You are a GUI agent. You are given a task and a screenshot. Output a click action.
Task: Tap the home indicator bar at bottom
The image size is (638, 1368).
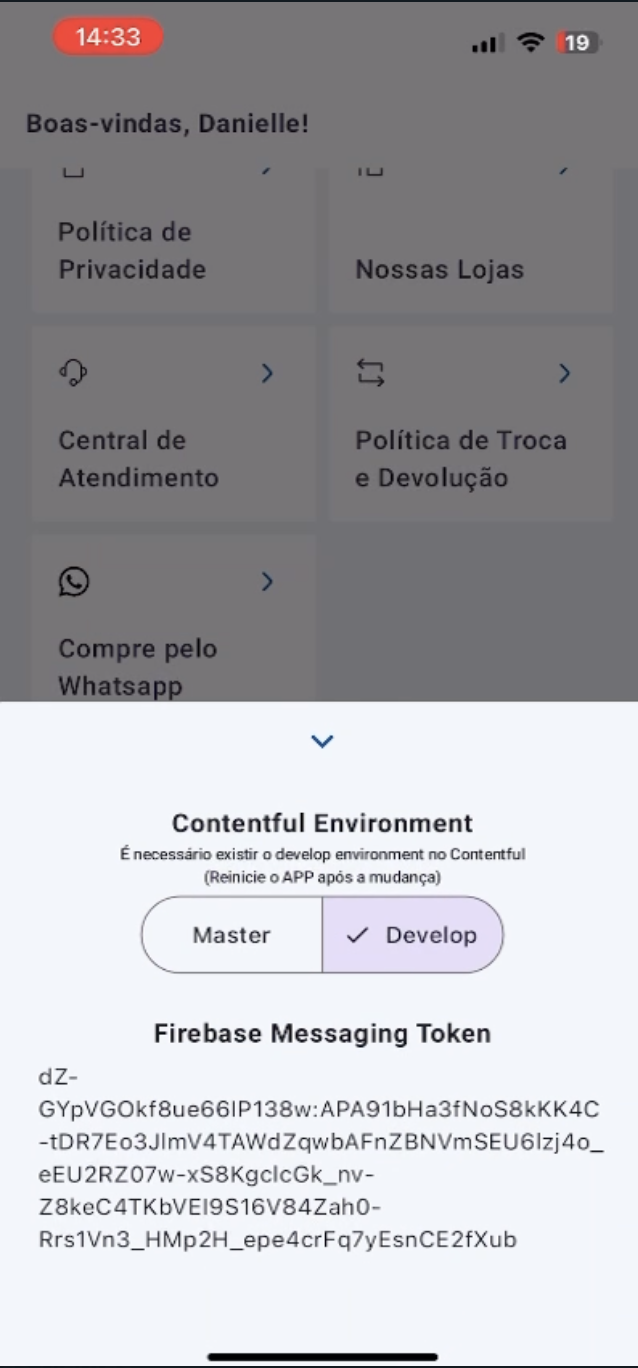coord(322,1357)
